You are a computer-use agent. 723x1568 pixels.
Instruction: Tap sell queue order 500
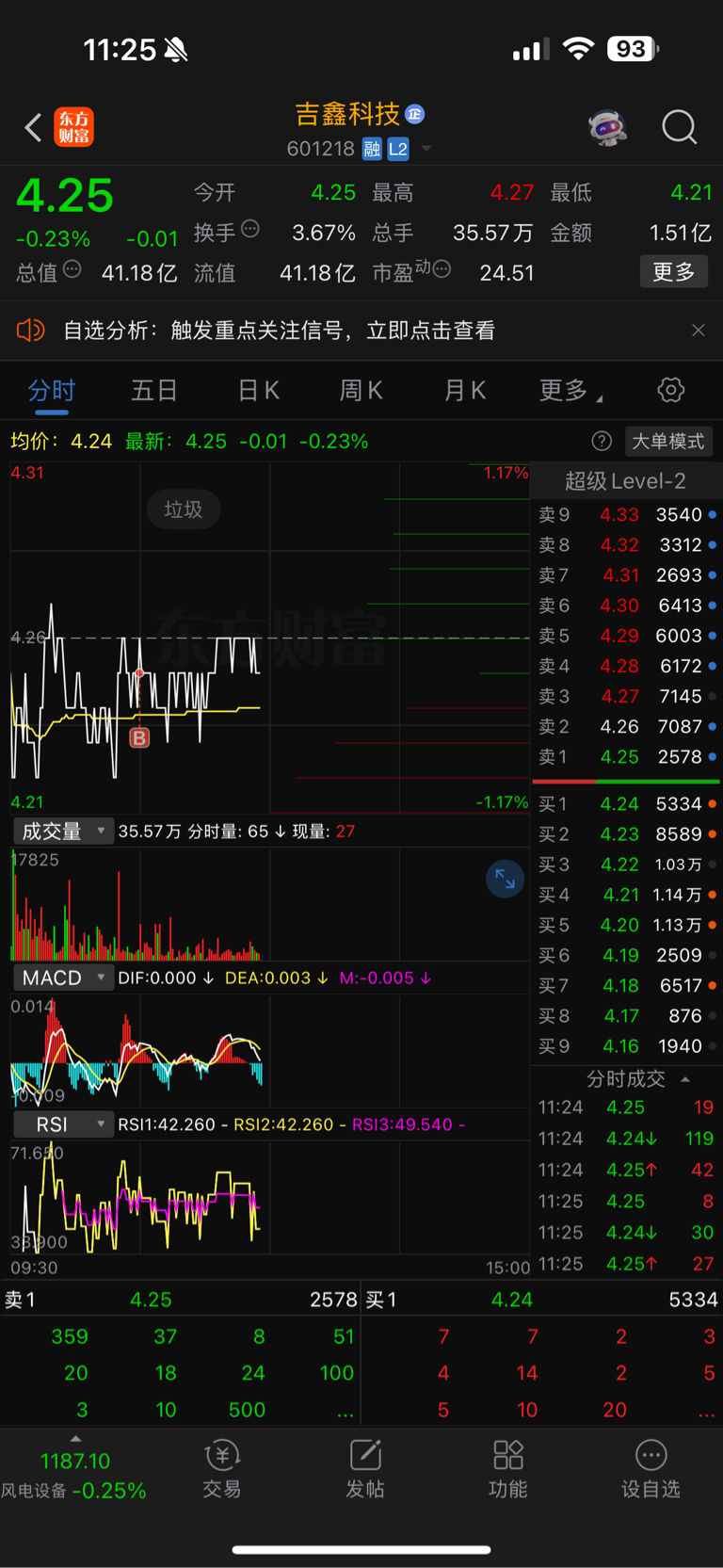tap(247, 1411)
